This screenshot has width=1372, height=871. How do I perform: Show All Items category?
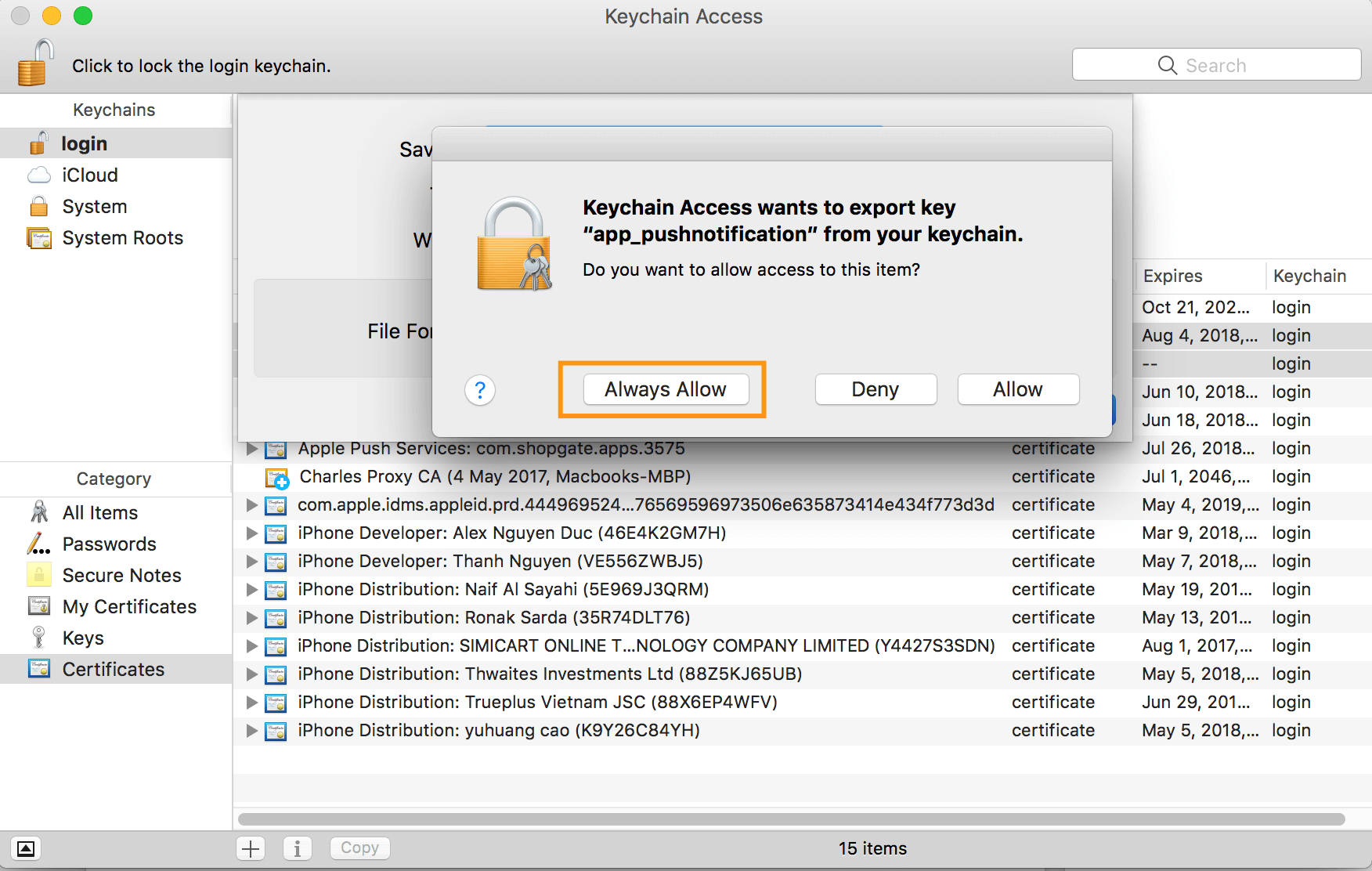(116, 512)
